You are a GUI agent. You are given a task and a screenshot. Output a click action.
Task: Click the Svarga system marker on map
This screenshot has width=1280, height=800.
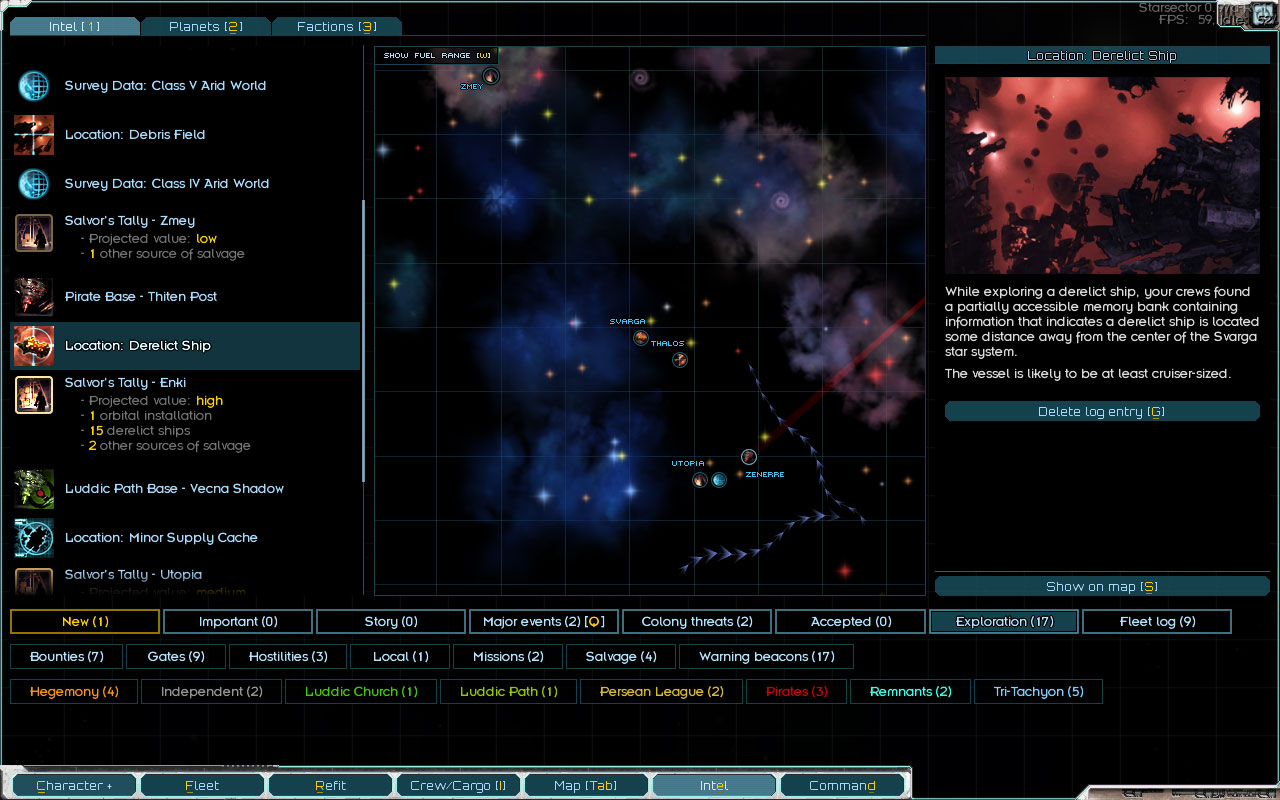(641, 338)
